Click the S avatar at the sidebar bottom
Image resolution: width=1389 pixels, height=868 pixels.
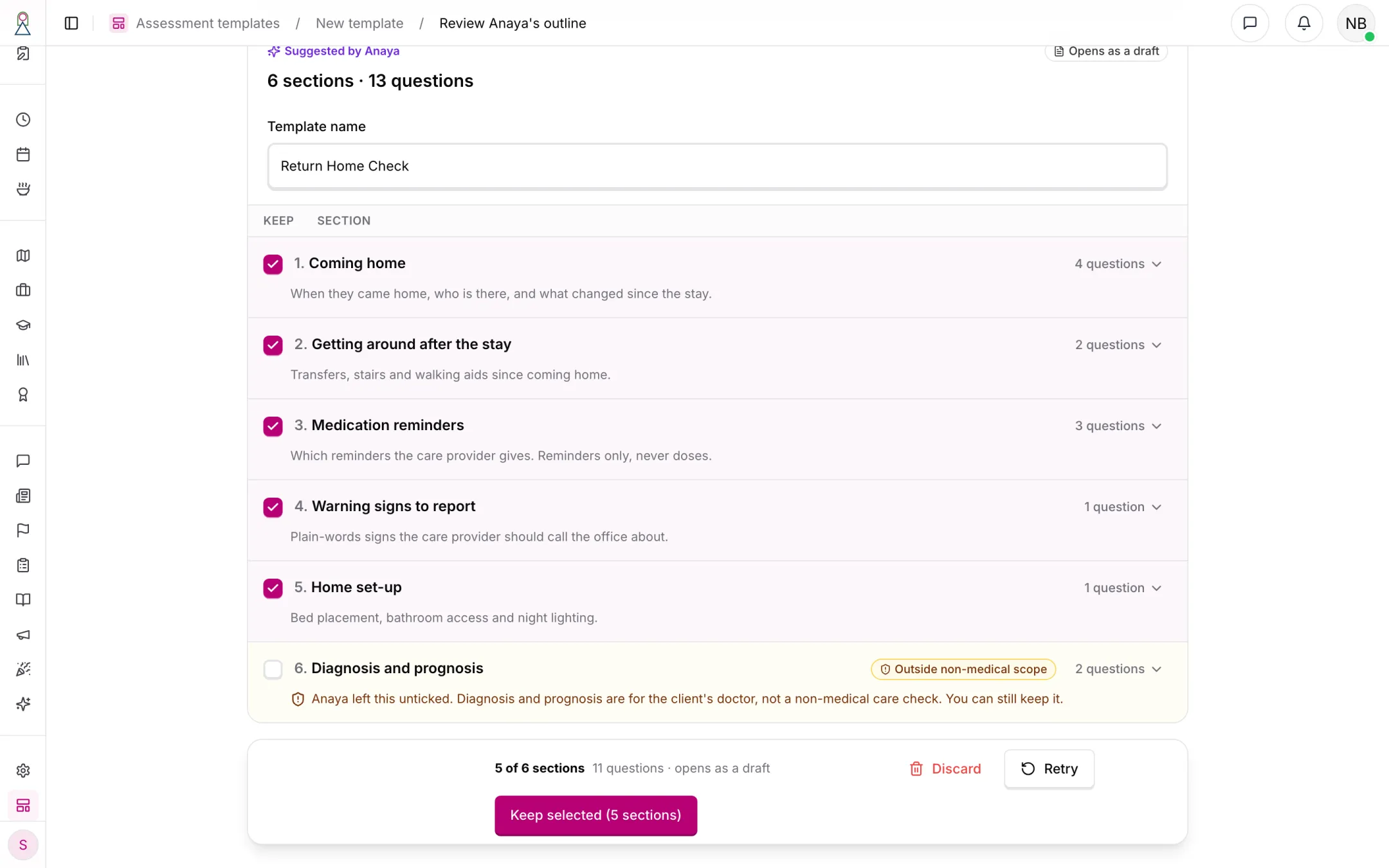[x=23, y=845]
